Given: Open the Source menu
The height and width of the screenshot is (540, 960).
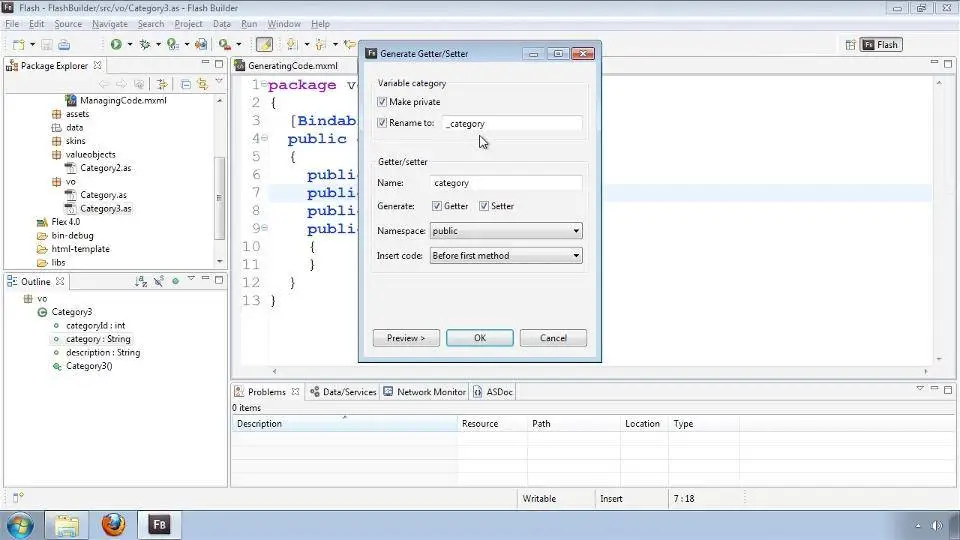Looking at the screenshot, I should click(68, 24).
